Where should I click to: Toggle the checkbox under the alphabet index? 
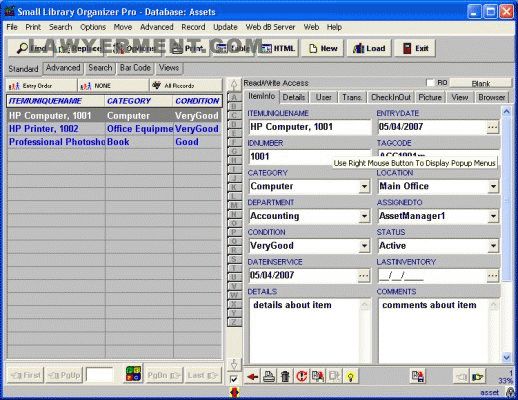click(234, 379)
